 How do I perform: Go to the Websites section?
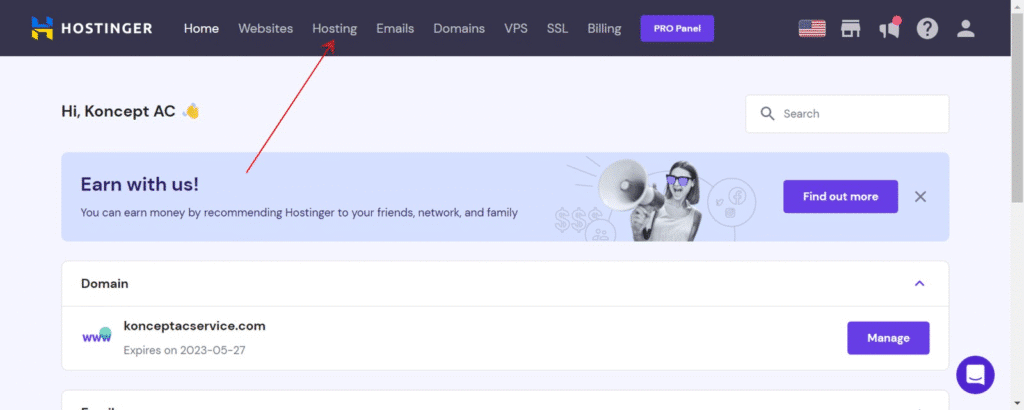[265, 29]
